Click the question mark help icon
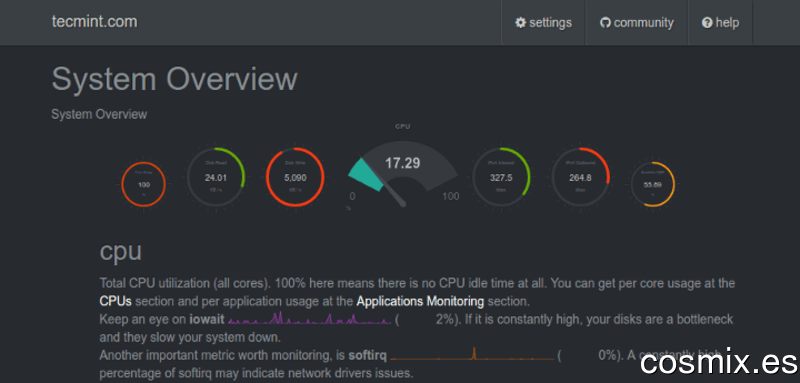The width and height of the screenshot is (800, 383). pos(707,23)
